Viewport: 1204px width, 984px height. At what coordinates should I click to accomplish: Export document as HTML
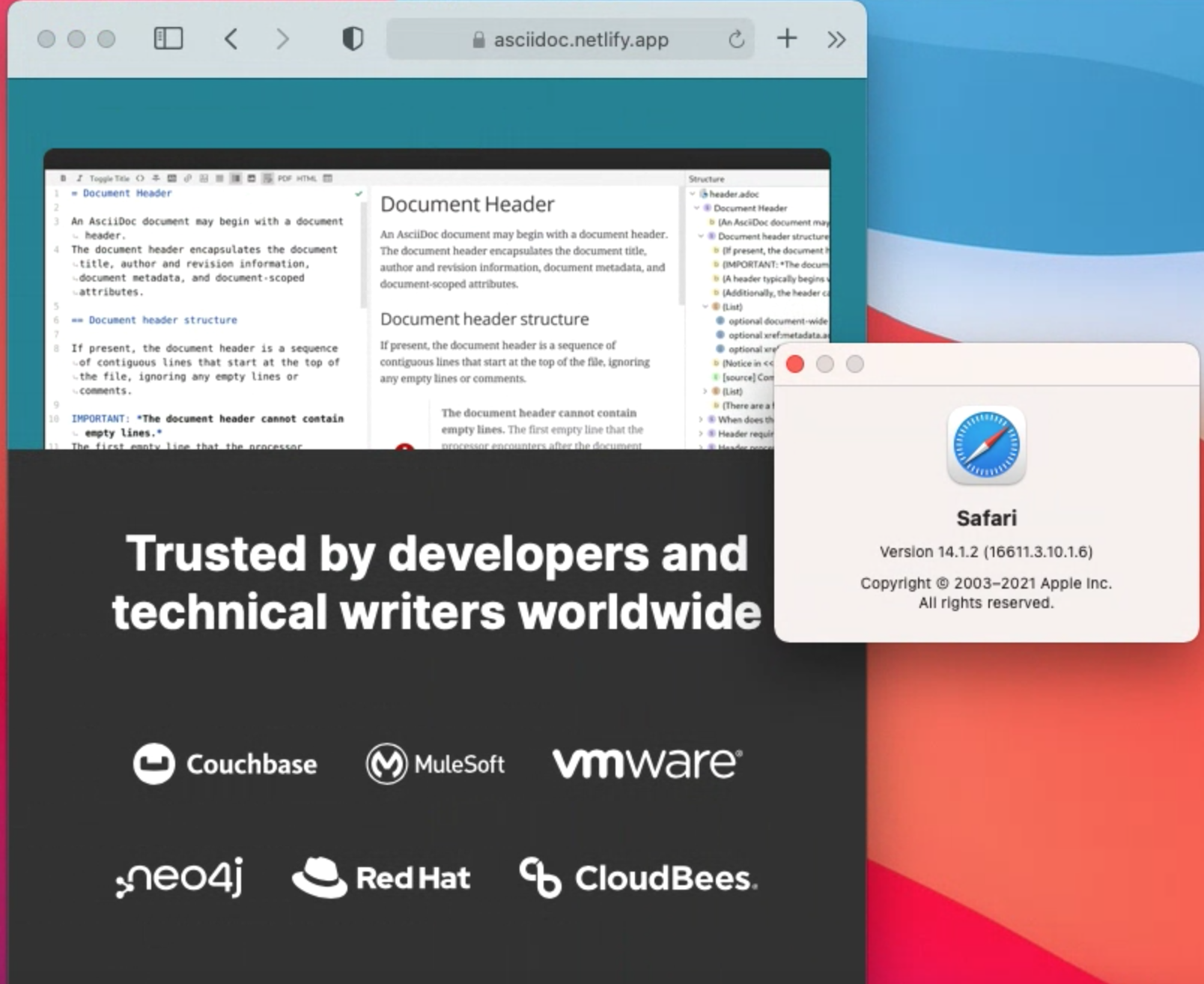coord(305,178)
